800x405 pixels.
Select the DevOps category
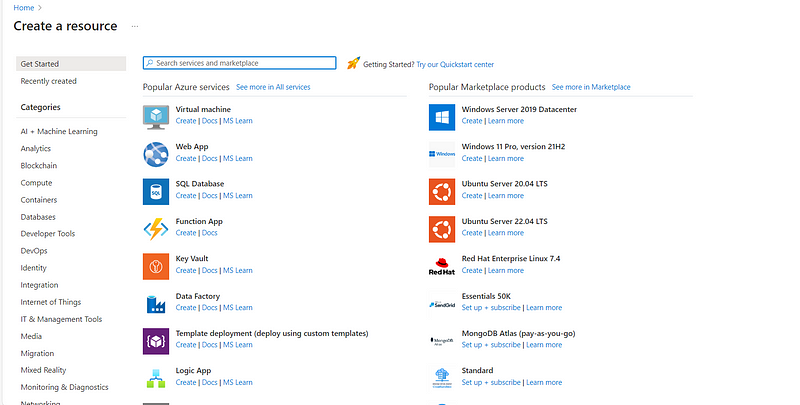[34, 251]
